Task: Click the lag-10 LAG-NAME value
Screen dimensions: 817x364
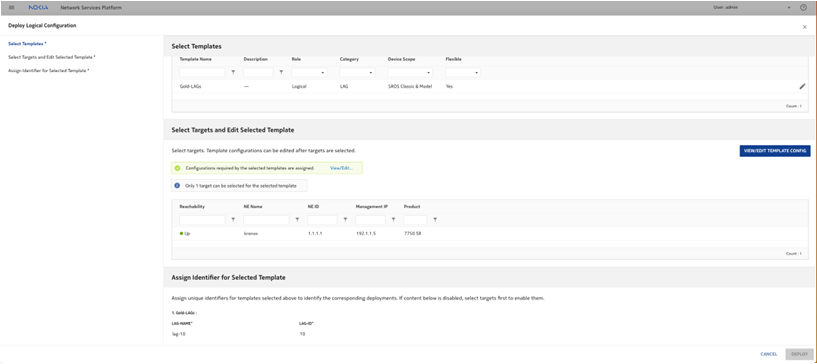Action: (x=179, y=334)
